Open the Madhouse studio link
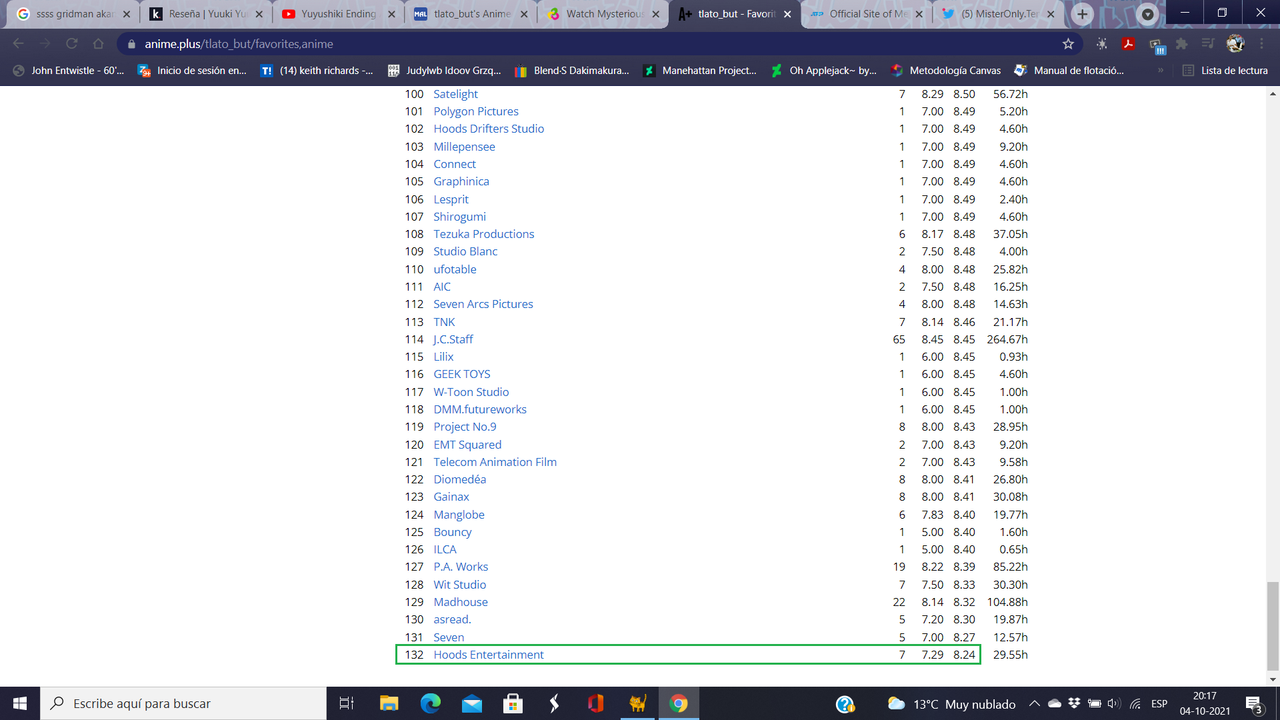1280x720 pixels. click(461, 602)
